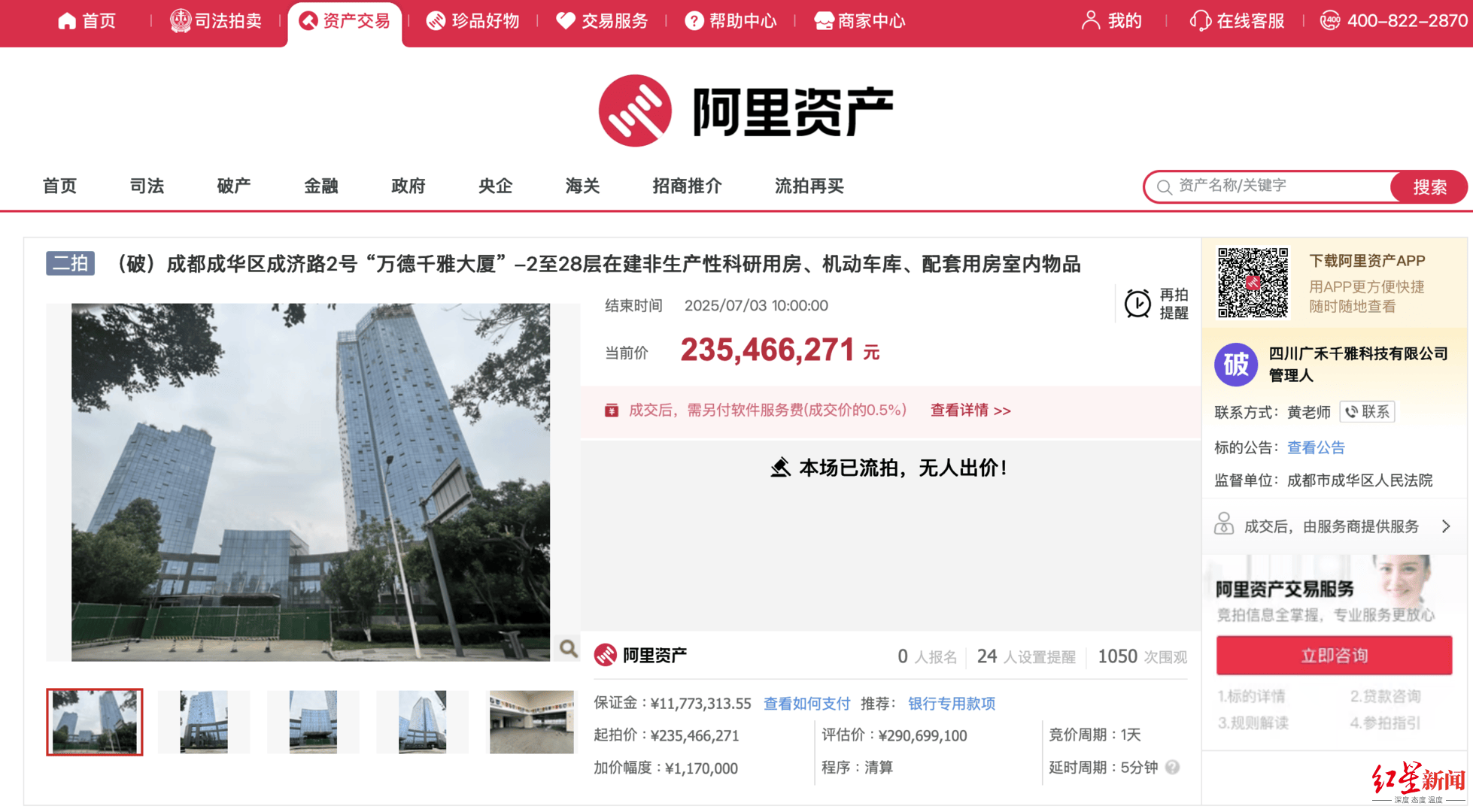Open 查看如何支付 deposit link

806,704
